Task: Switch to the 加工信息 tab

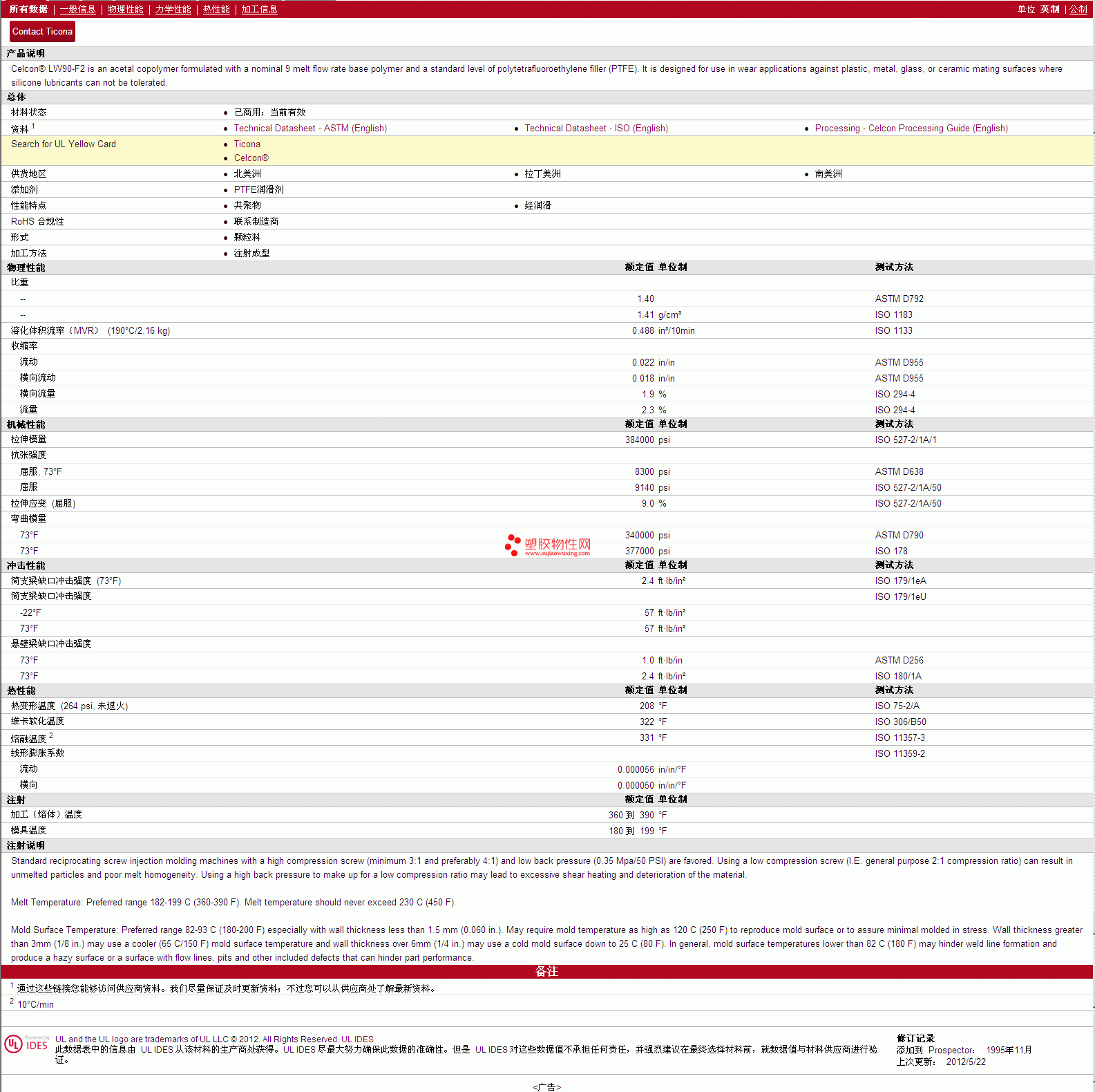Action: (259, 9)
